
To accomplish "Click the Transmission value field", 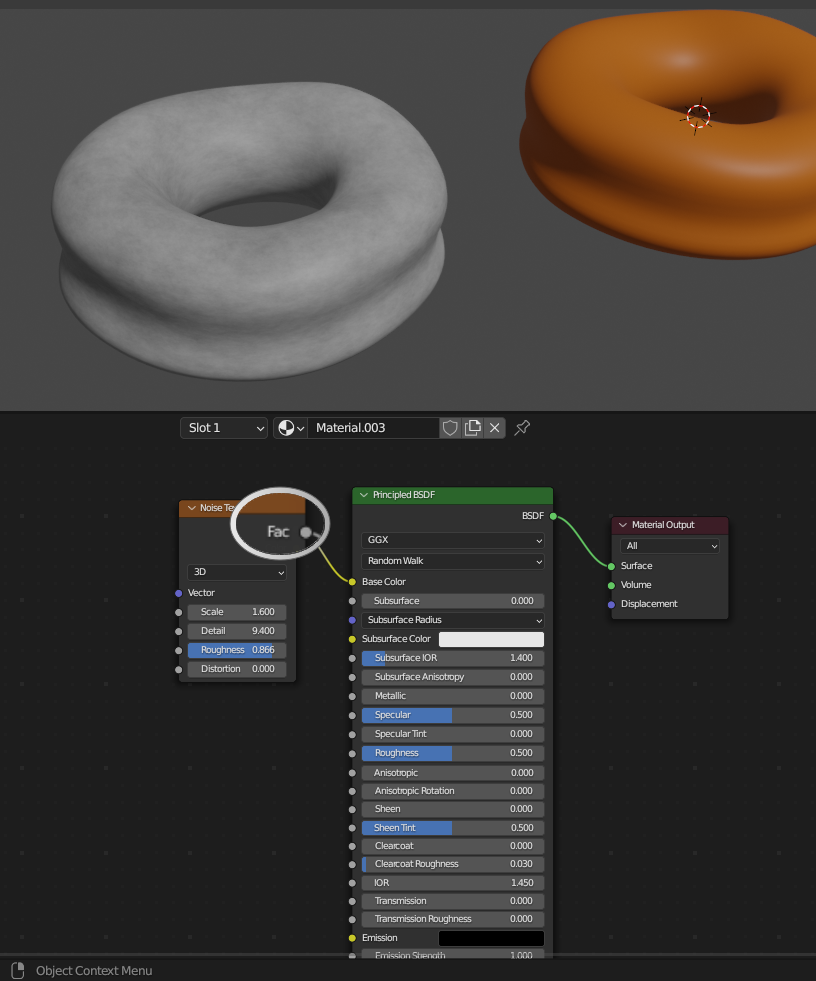I will (452, 901).
